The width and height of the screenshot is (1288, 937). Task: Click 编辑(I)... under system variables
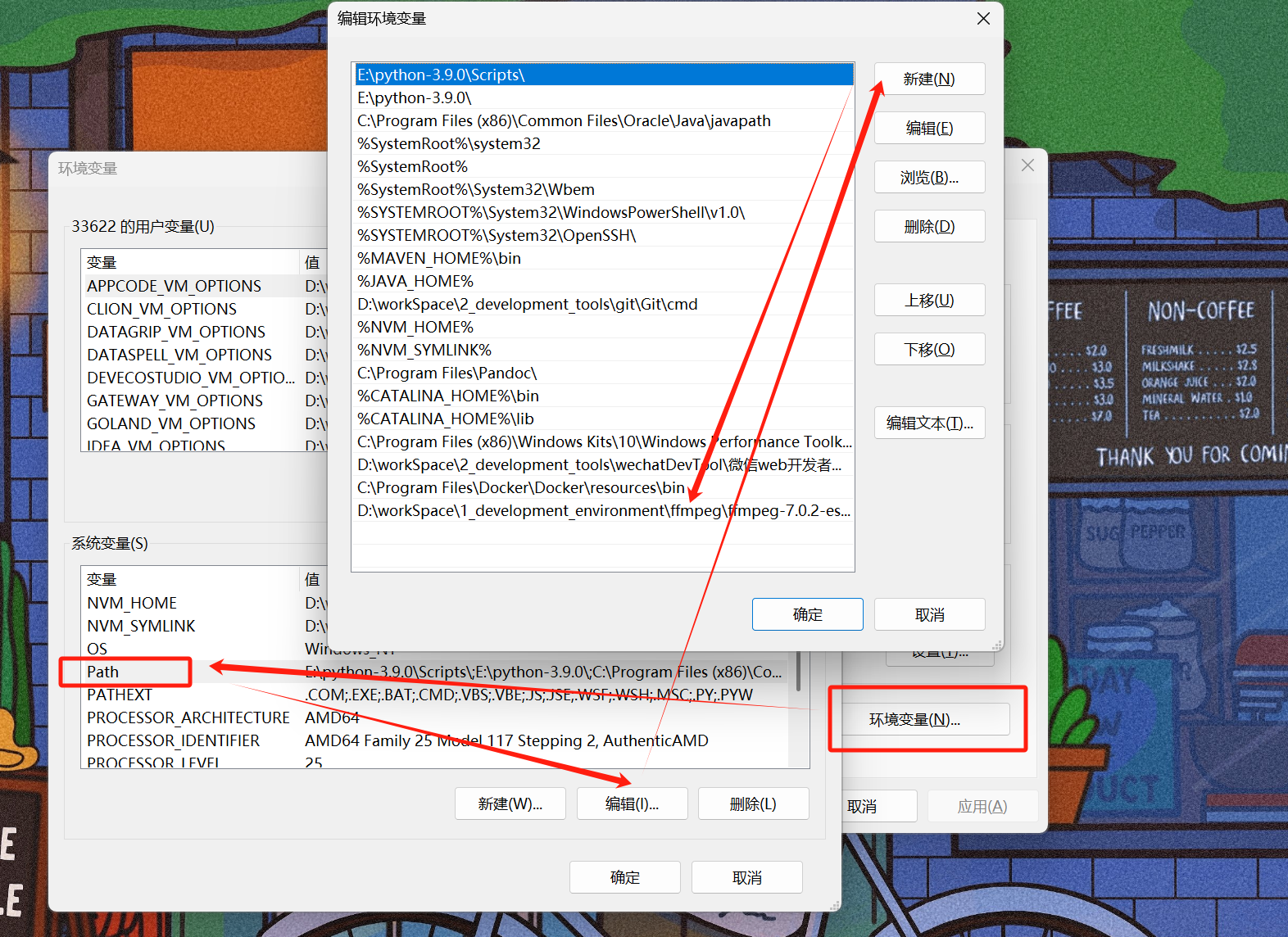pos(632,803)
